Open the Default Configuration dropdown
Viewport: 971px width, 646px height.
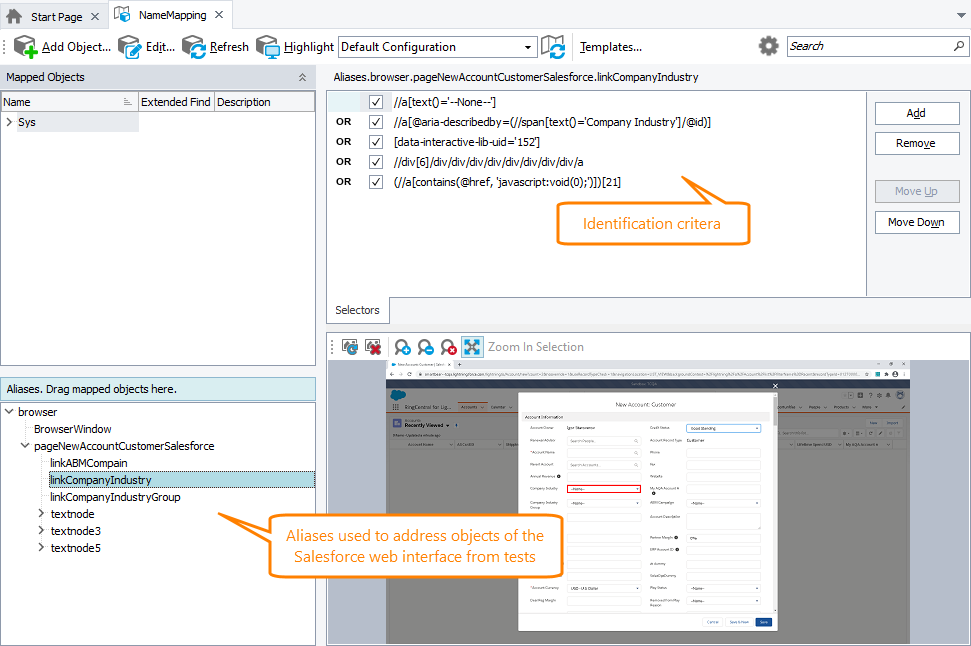point(527,47)
